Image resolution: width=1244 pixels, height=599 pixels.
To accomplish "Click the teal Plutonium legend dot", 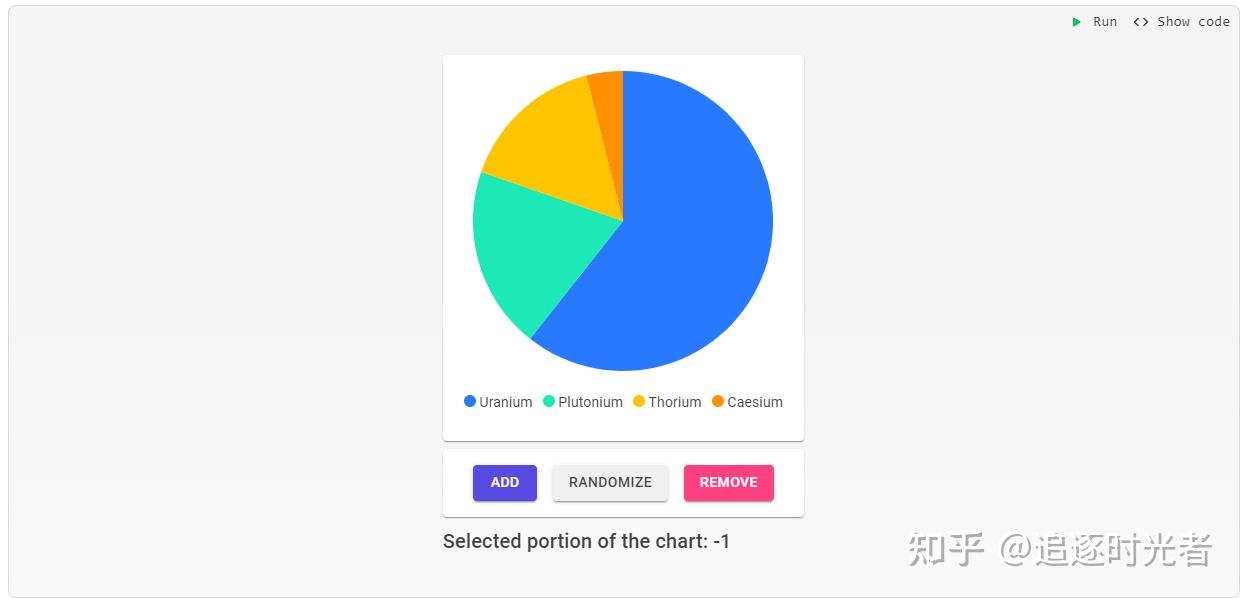I will (549, 401).
